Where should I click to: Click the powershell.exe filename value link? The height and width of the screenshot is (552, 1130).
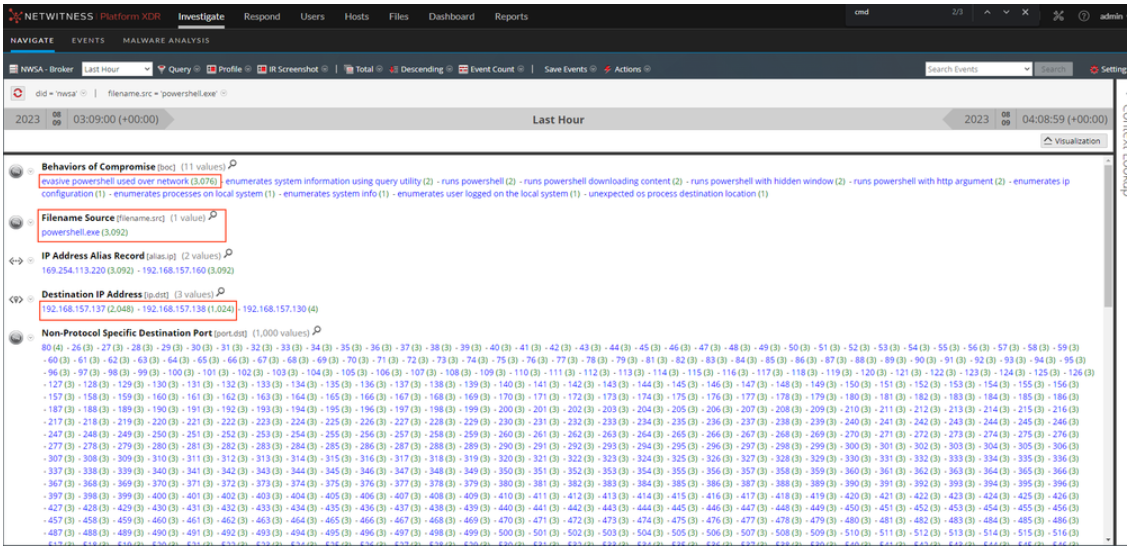pos(69,232)
